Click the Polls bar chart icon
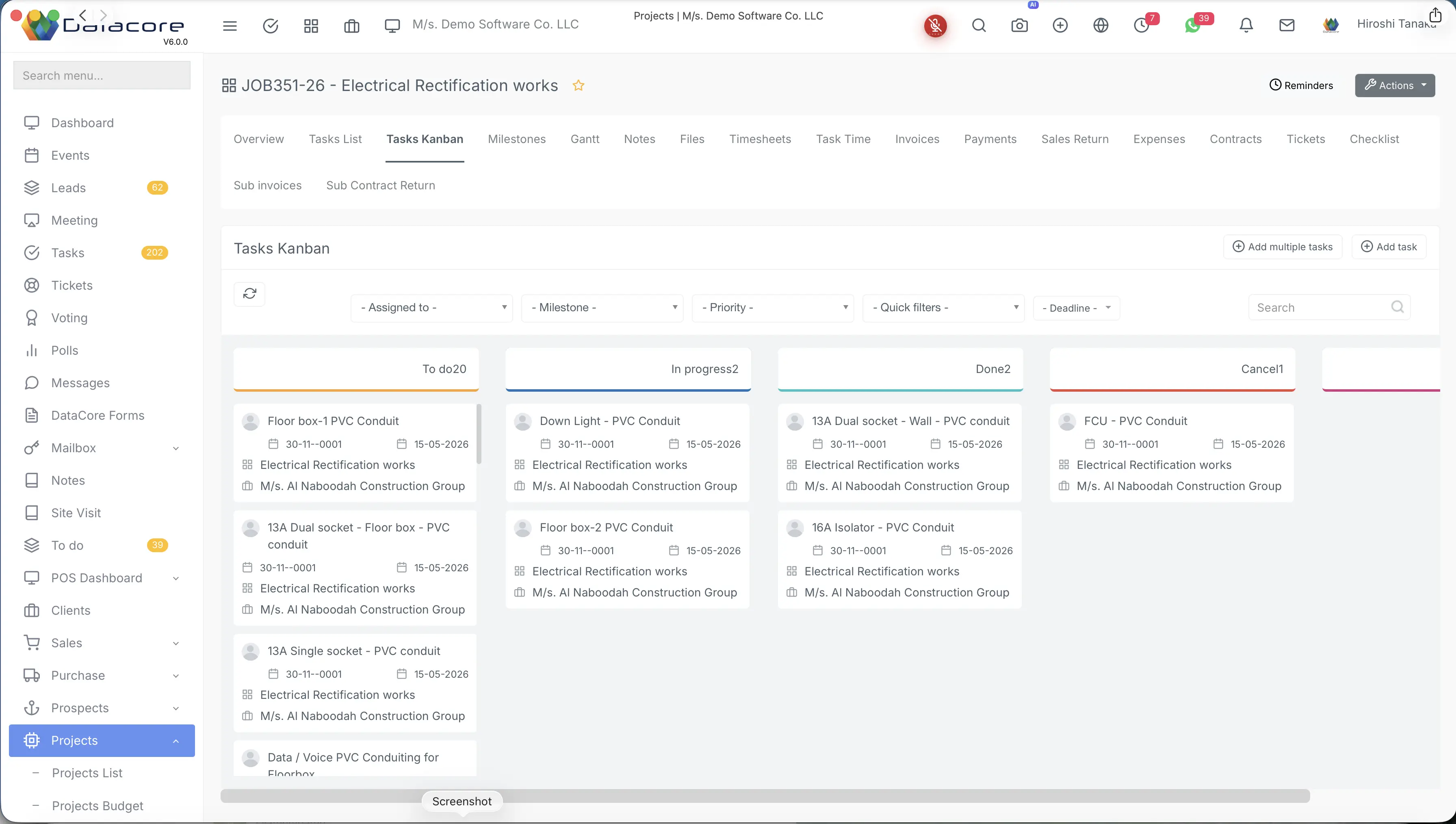 (x=32, y=350)
